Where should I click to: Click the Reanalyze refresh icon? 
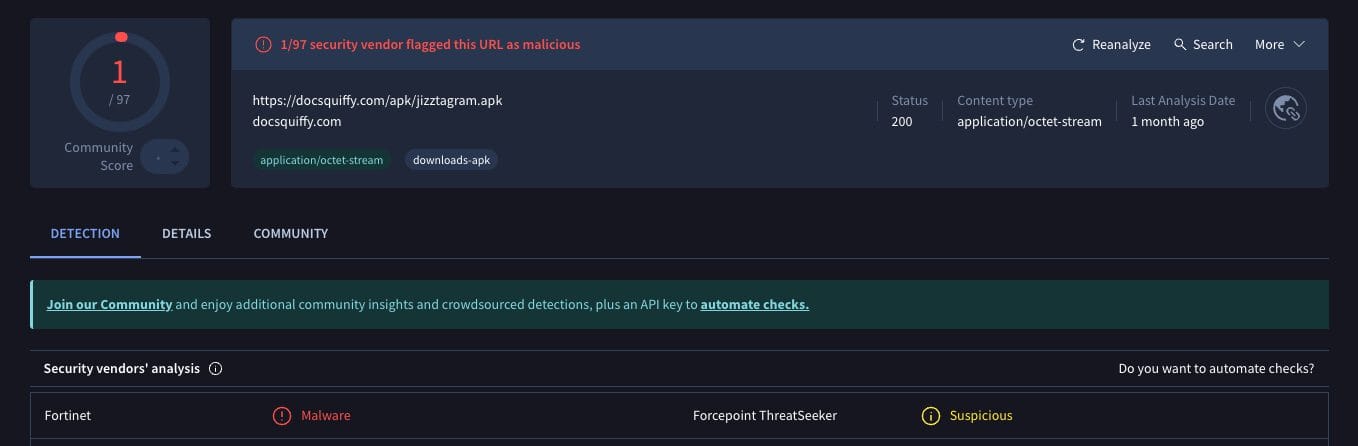(x=1078, y=45)
